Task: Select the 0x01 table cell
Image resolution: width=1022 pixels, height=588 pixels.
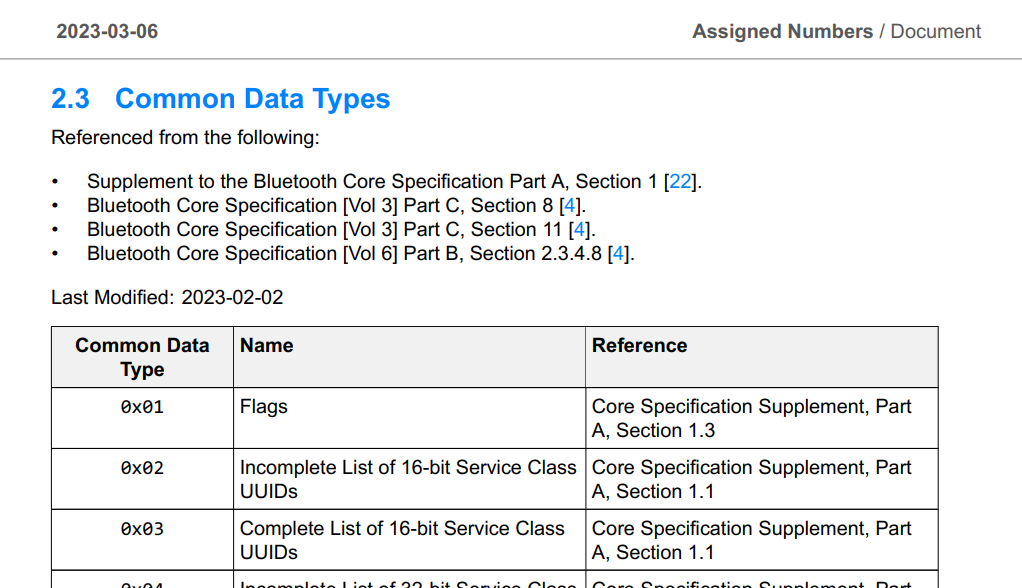Action: [142, 418]
